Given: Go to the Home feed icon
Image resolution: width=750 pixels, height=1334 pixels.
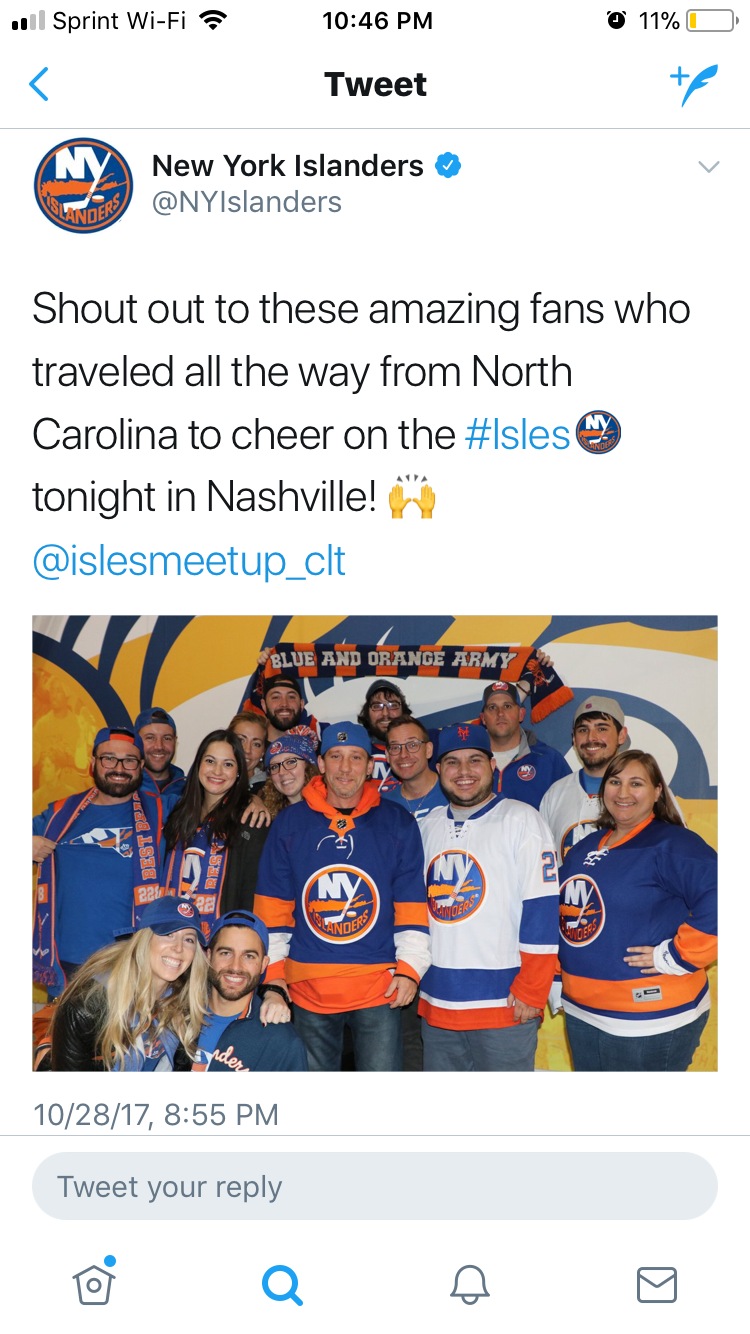Looking at the screenshot, I should 93,1286.
